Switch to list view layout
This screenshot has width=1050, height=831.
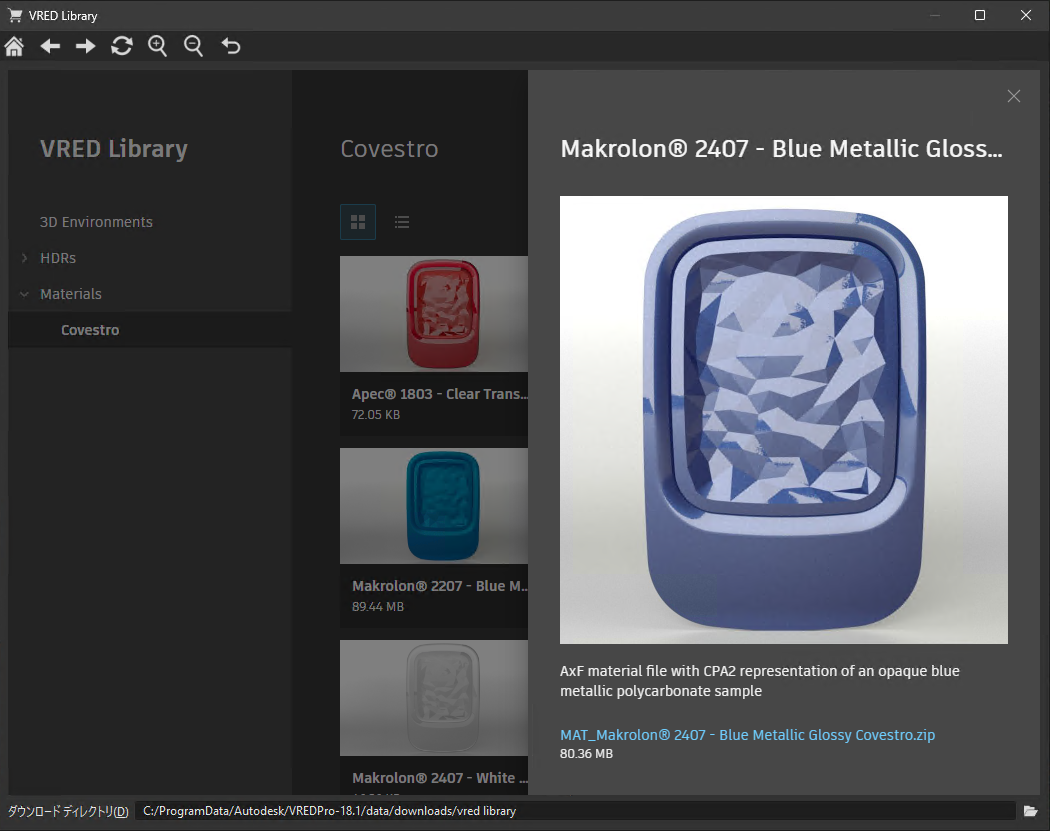point(402,221)
